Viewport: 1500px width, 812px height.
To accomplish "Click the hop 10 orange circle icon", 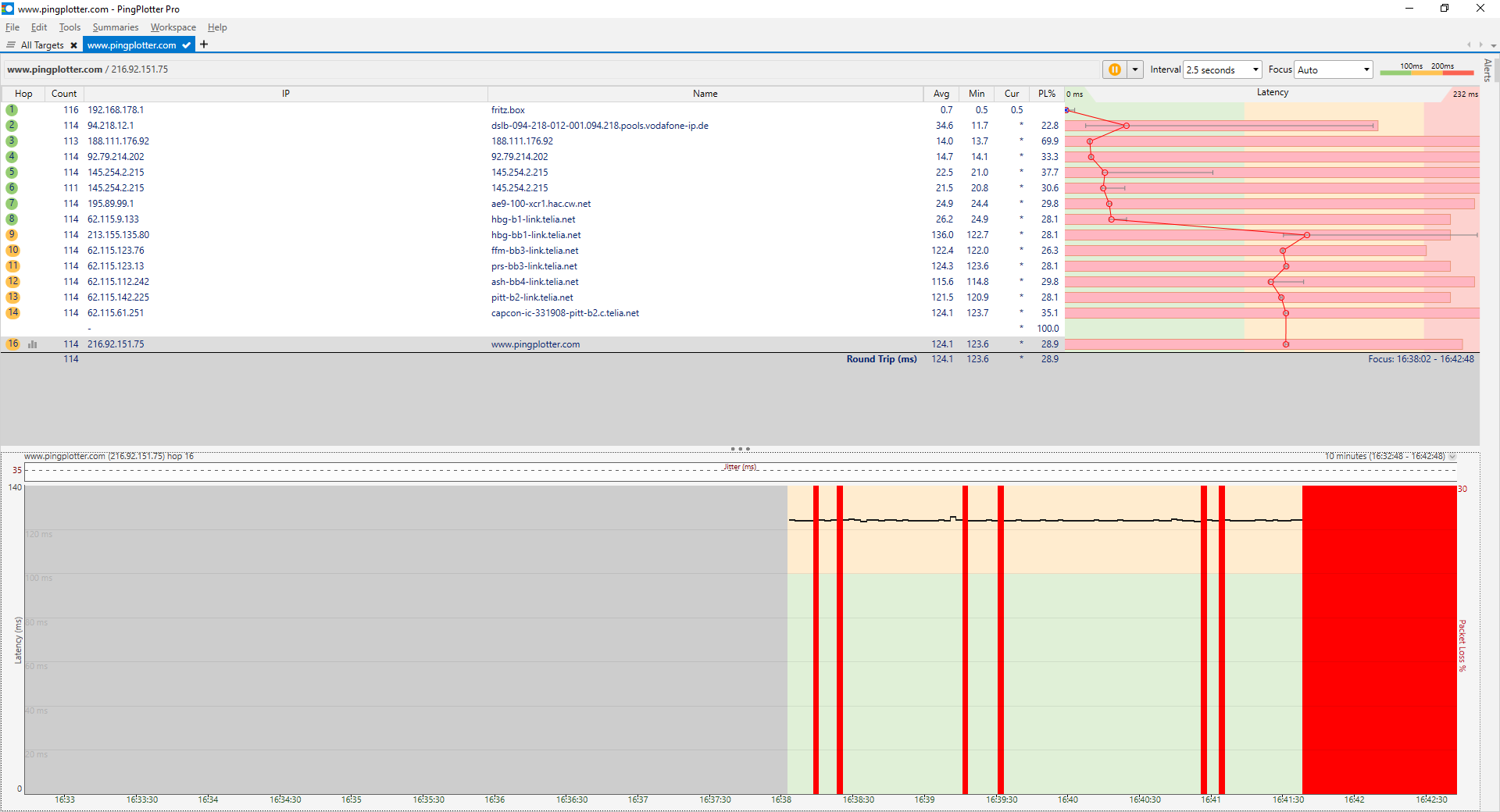I will point(12,251).
